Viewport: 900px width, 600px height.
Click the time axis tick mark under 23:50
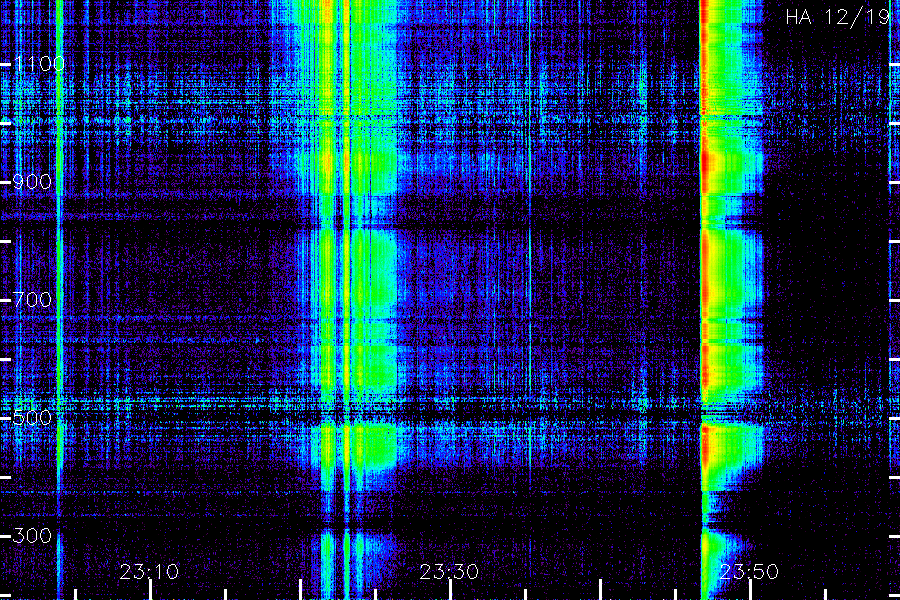750,590
